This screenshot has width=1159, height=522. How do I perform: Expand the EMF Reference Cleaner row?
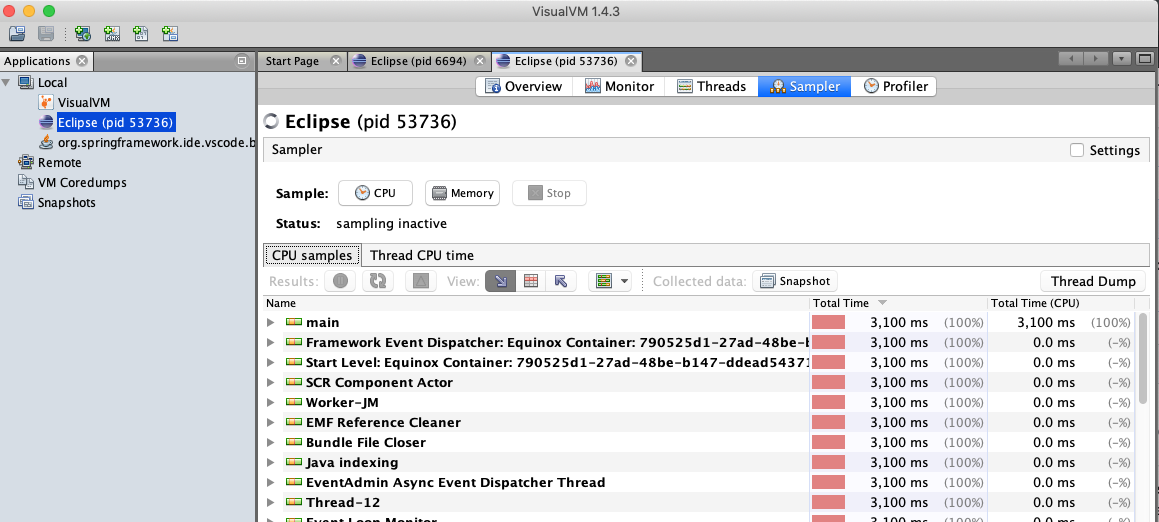[271, 422]
